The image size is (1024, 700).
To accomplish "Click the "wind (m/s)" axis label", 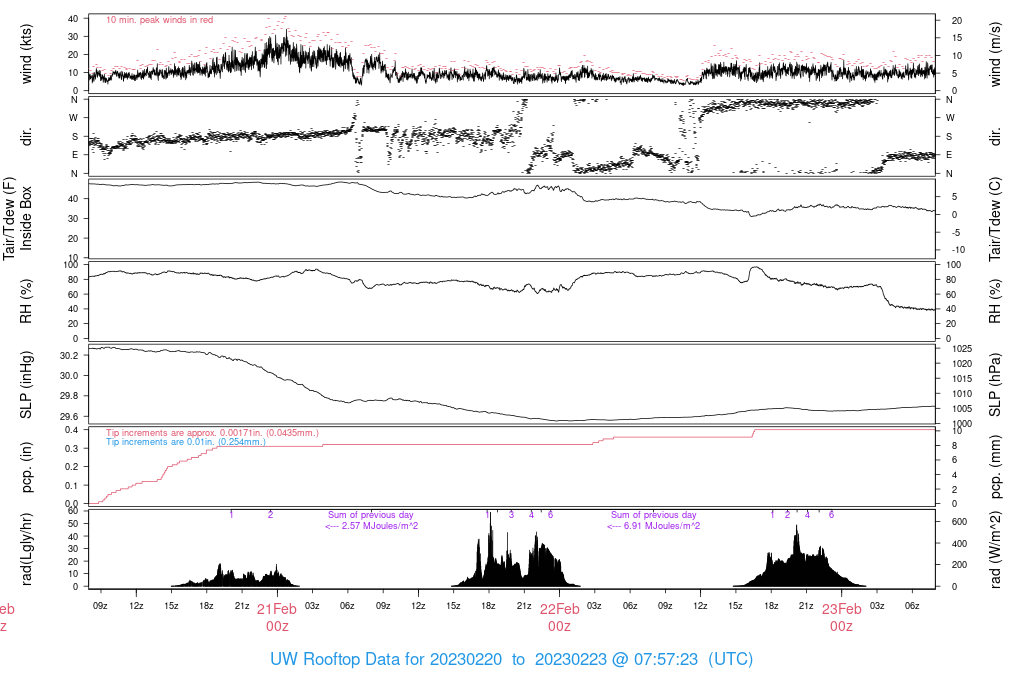I will (995, 54).
